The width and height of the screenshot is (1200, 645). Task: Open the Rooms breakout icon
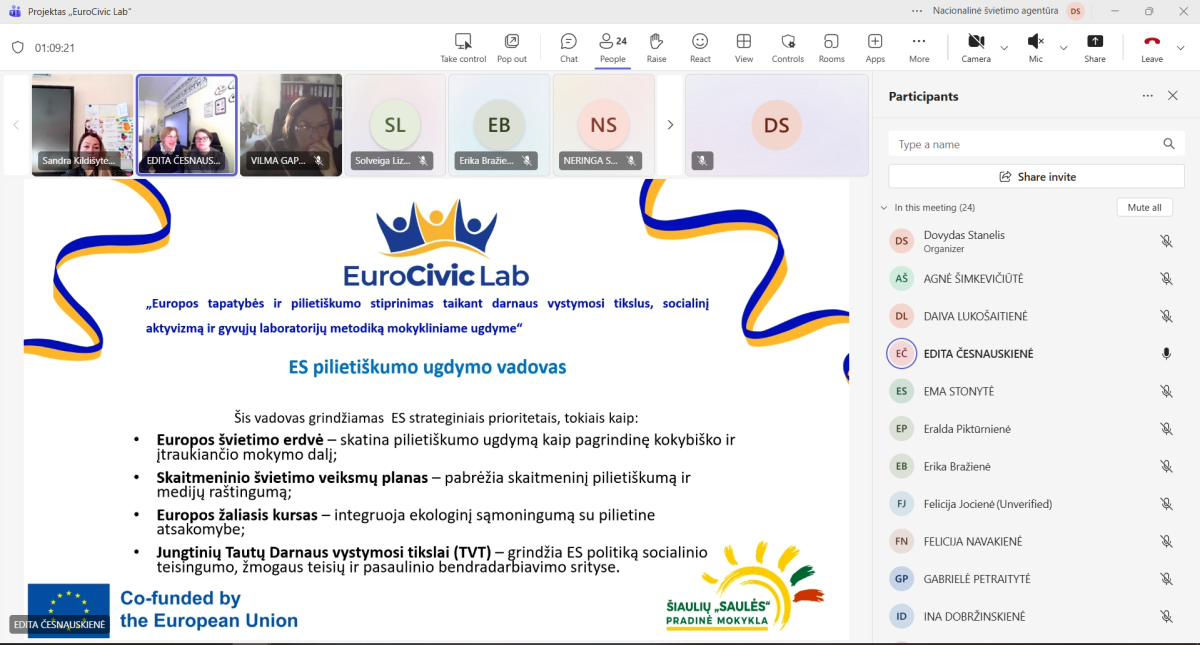point(831,47)
